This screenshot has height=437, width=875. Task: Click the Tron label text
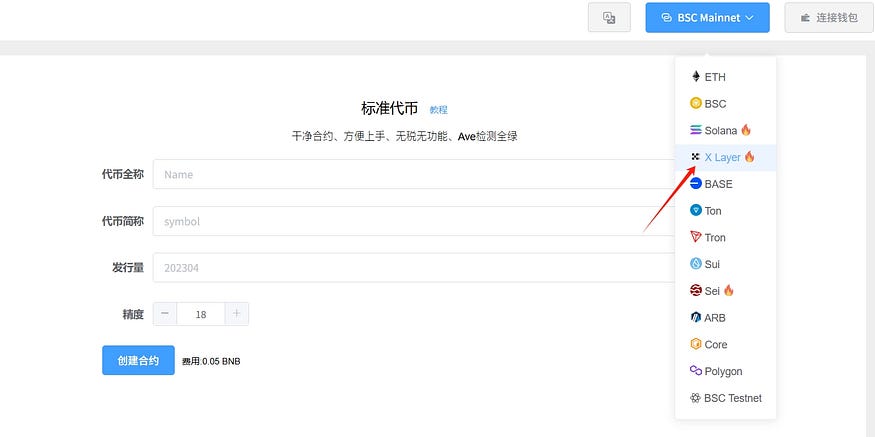tap(715, 238)
